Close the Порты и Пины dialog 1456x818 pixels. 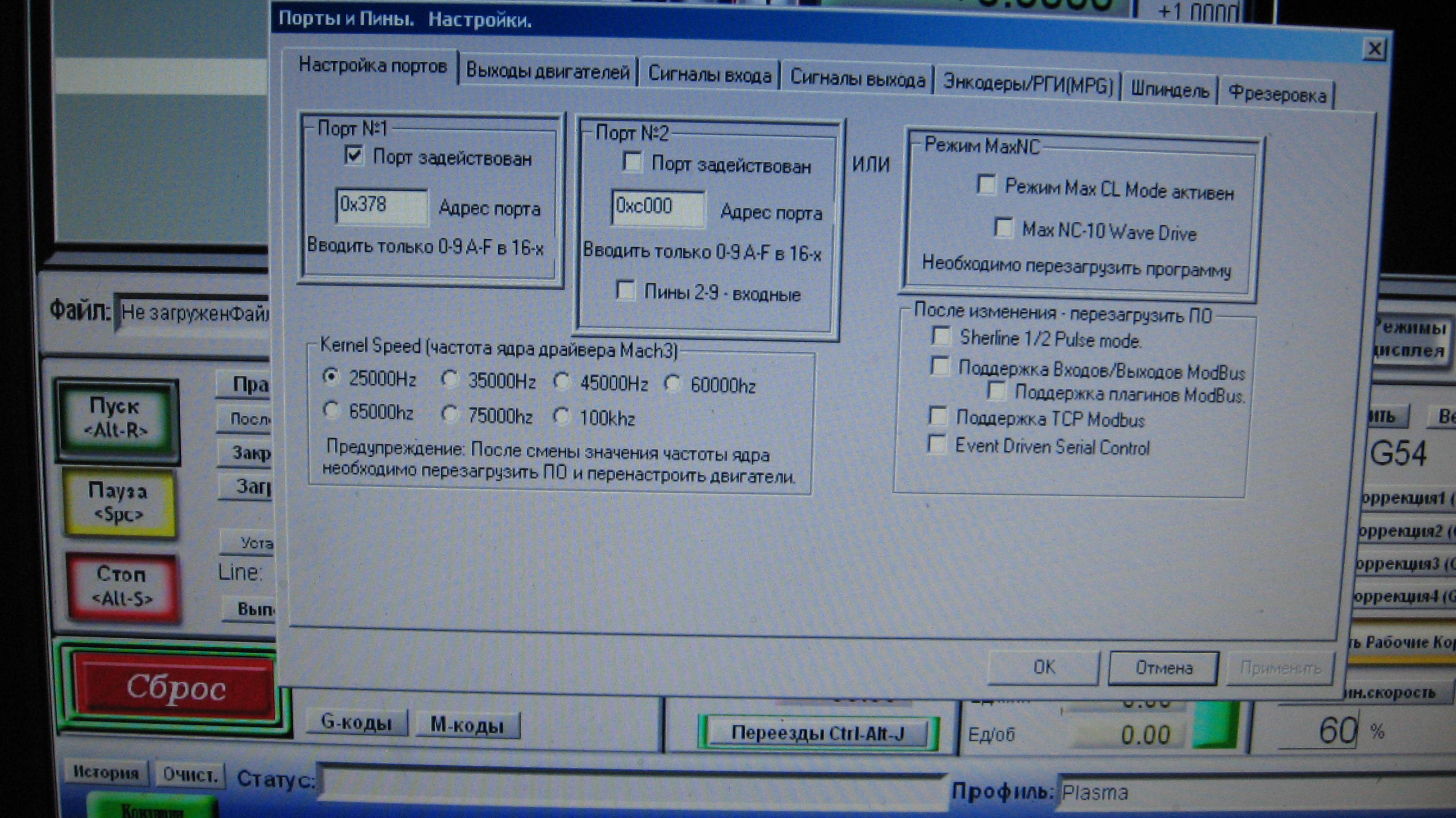[1375, 49]
